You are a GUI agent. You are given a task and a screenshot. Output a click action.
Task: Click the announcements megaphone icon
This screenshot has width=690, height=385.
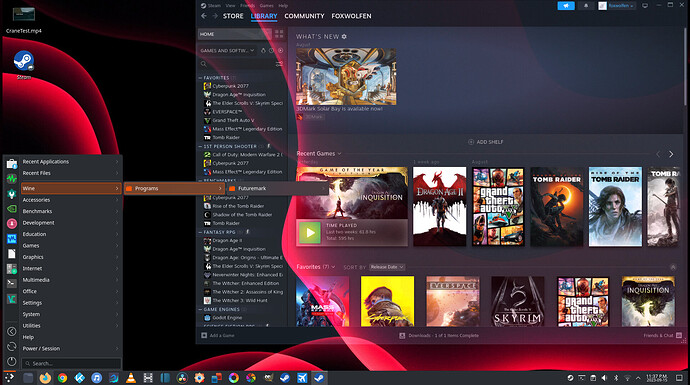click(566, 6)
